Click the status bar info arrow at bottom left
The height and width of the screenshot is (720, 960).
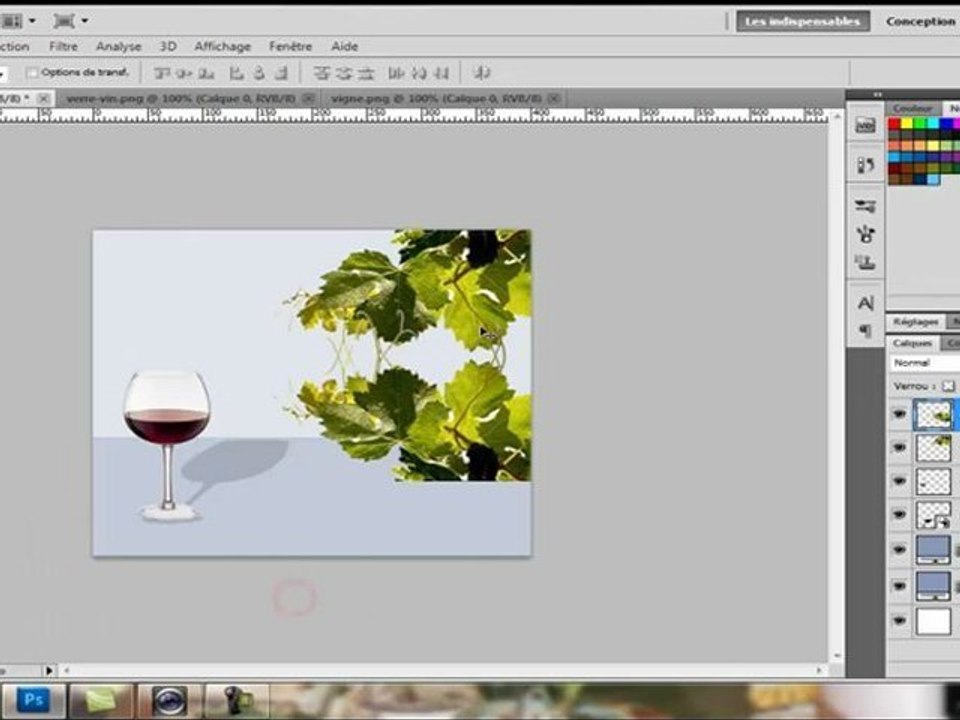pyautogui.click(x=49, y=670)
